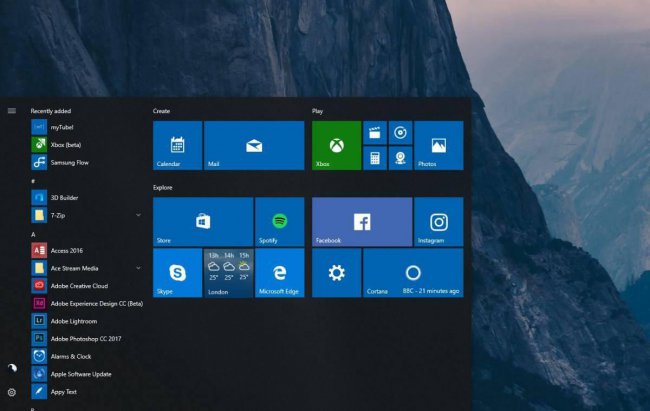The height and width of the screenshot is (411, 650).
Task: Launch the Calculator small tile
Action: (375, 158)
